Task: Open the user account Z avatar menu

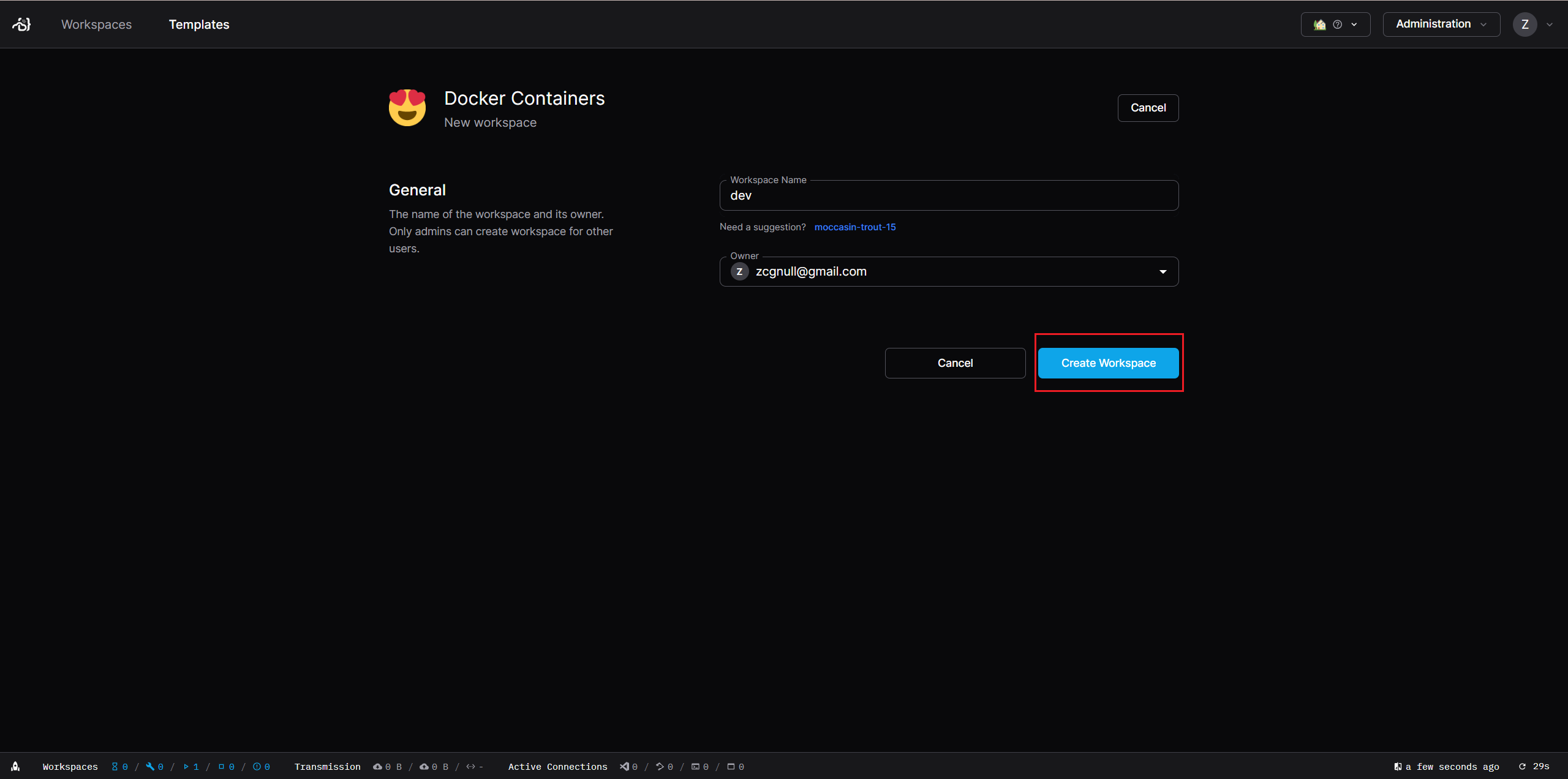Action: tap(1525, 24)
